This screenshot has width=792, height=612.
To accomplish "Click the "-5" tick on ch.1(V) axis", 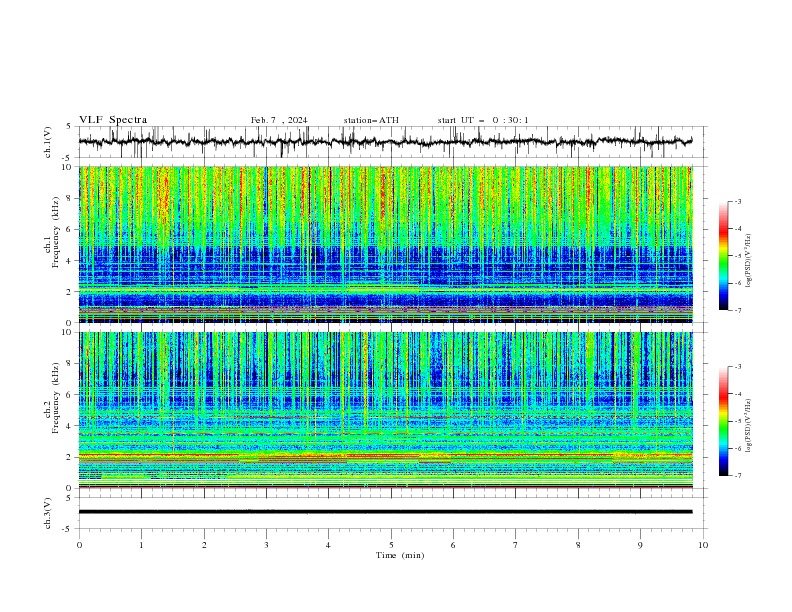I will pyautogui.click(x=68, y=158).
